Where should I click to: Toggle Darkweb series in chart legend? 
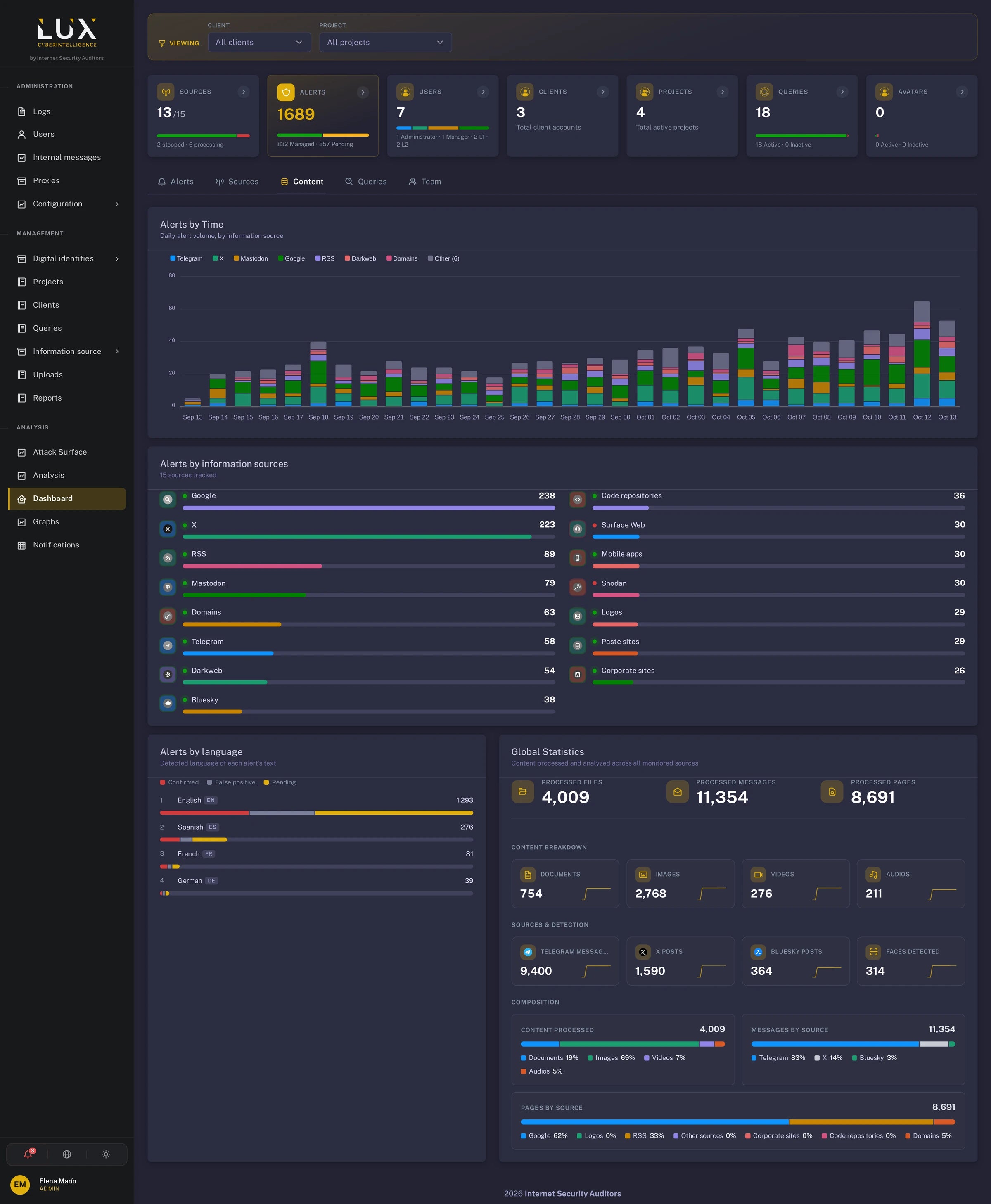coord(360,258)
